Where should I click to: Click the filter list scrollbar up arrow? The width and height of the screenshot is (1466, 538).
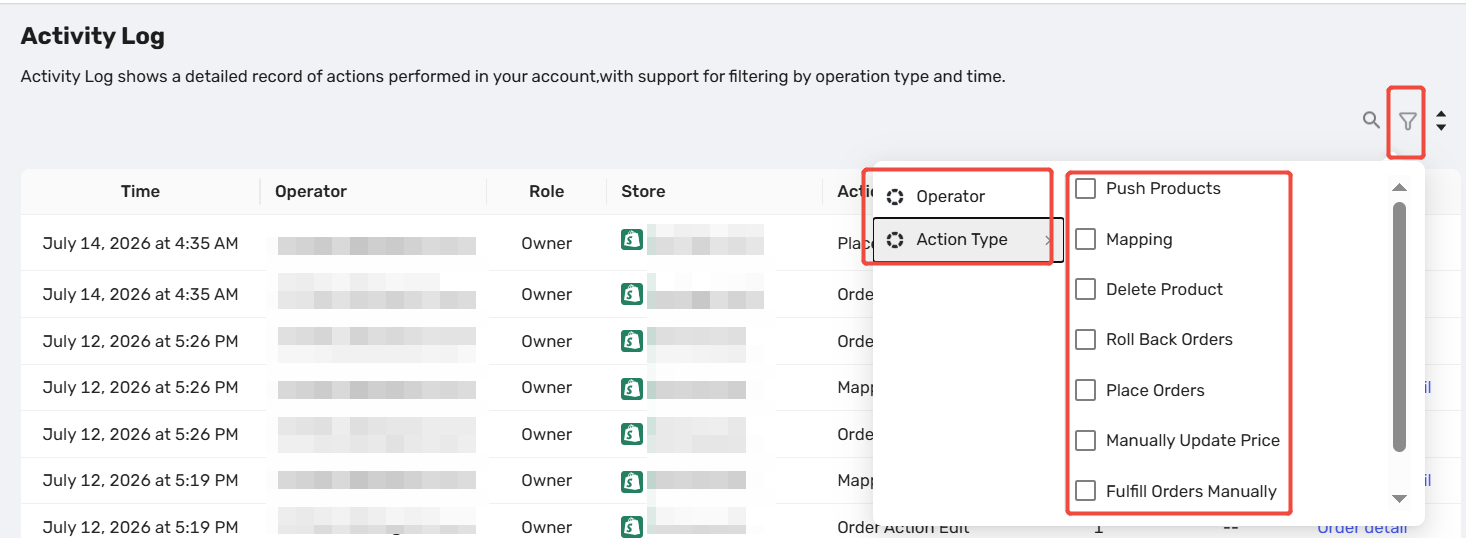1399,188
